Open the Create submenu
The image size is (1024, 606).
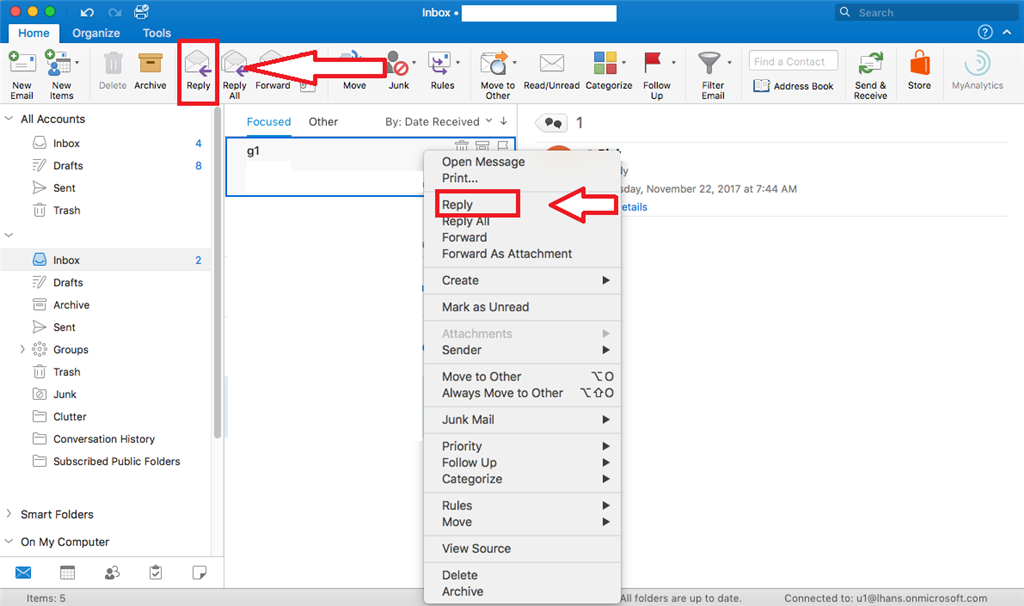point(522,280)
